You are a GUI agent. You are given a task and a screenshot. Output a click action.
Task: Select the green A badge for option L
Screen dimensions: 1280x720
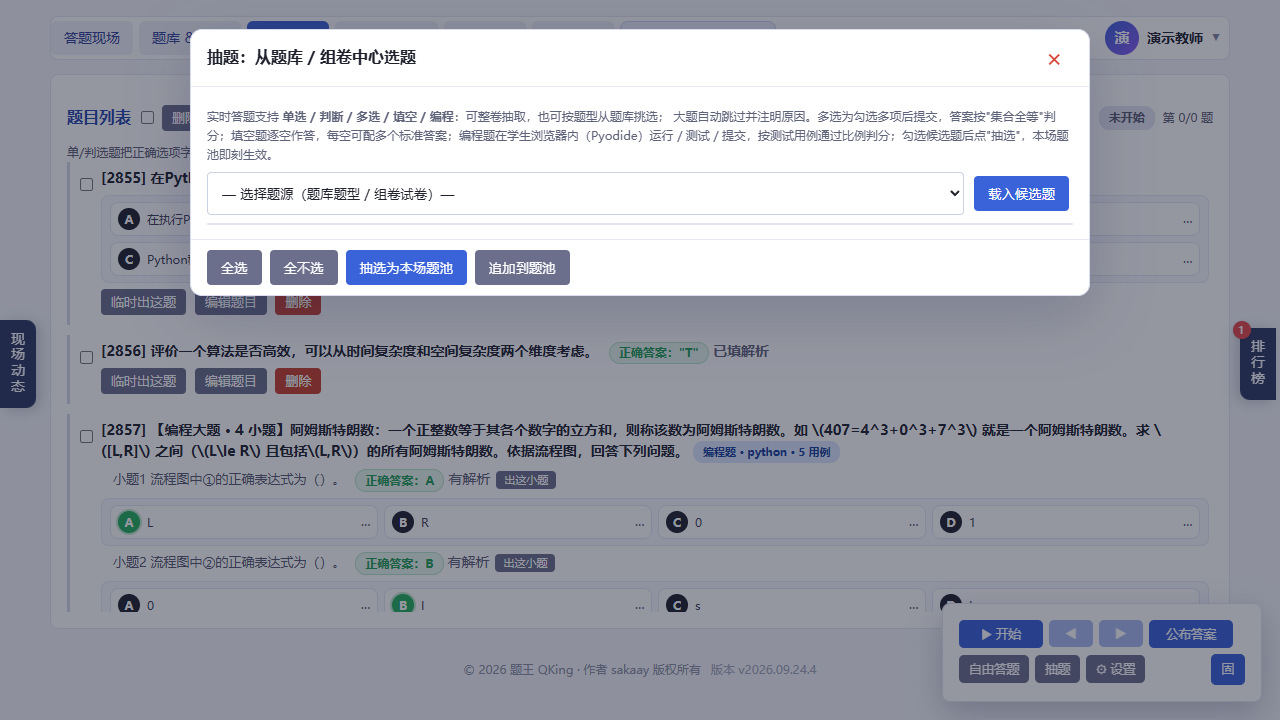(129, 522)
